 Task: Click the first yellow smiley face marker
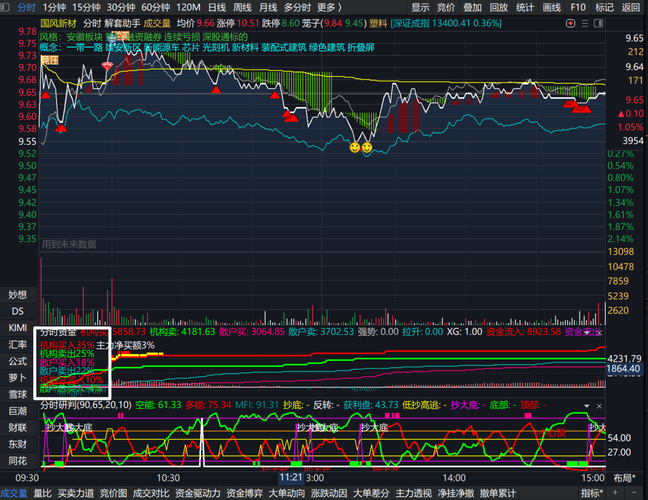pyautogui.click(x=355, y=148)
